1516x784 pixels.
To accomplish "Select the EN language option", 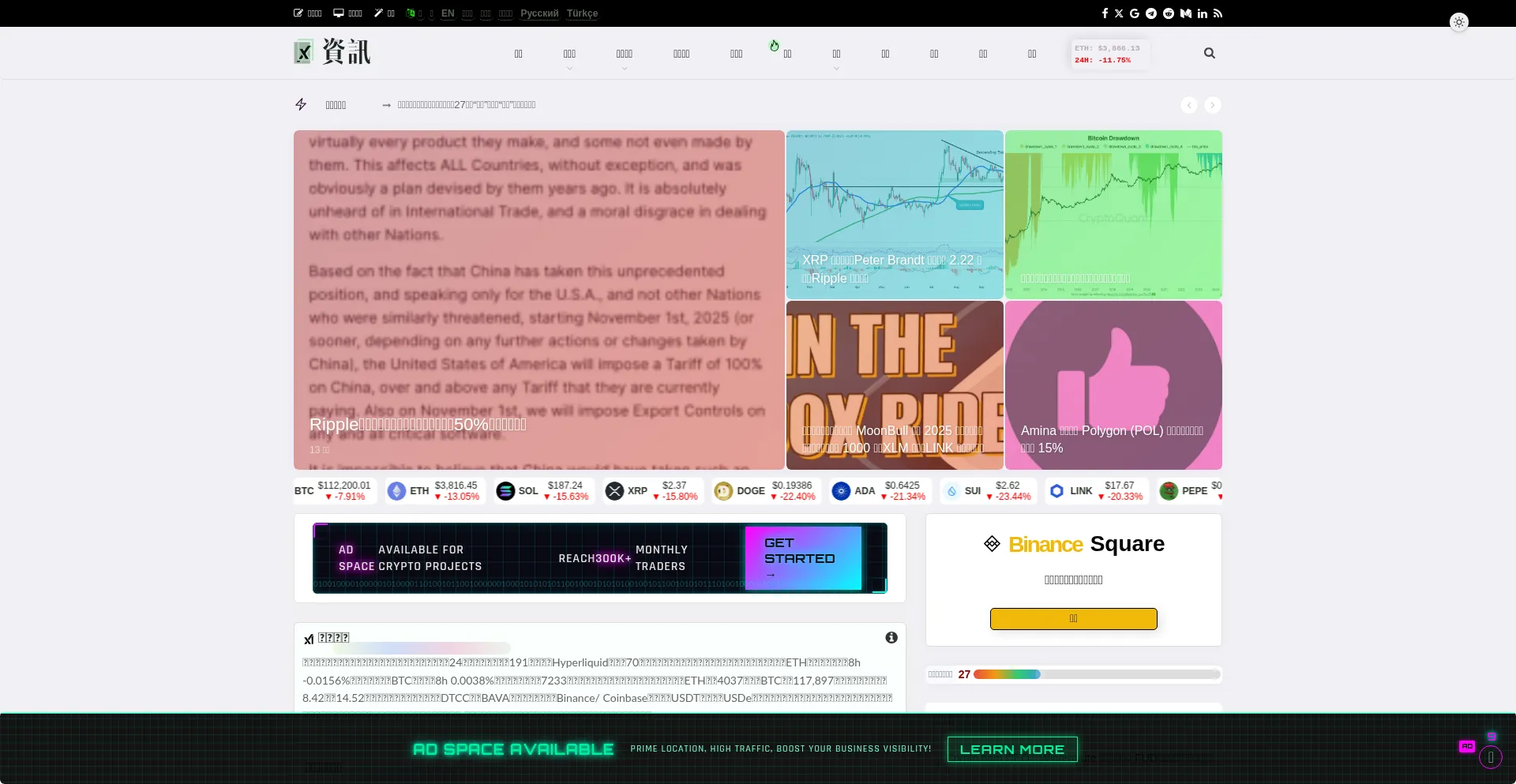I will (448, 13).
